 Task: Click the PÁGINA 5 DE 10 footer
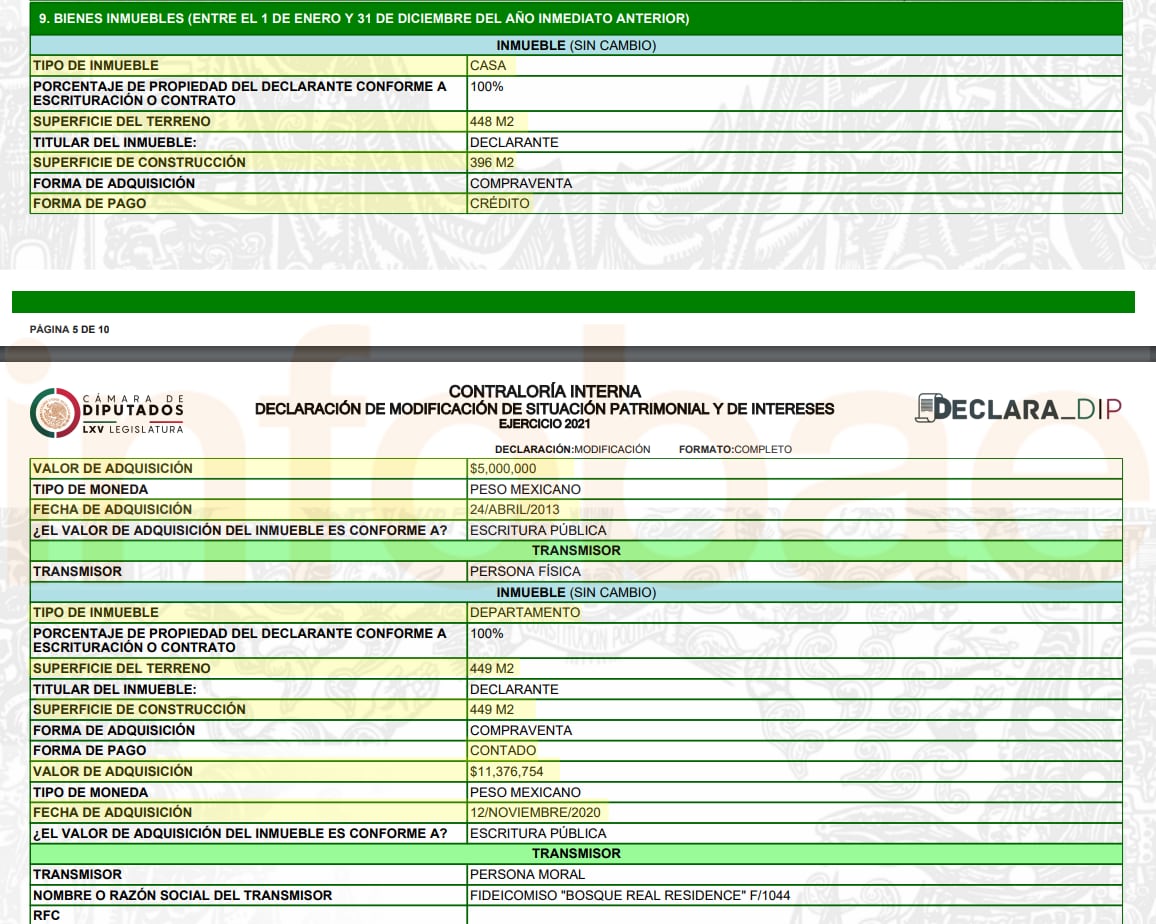[69, 329]
